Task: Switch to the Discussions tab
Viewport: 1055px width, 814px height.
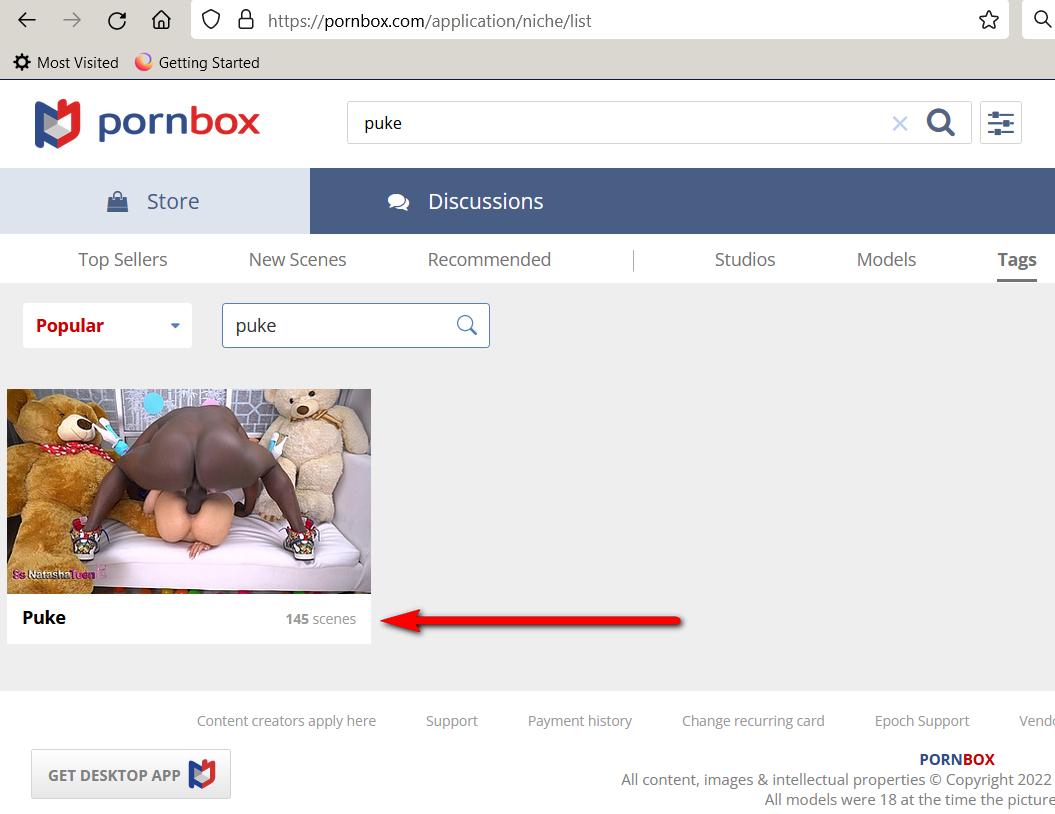Action: click(x=466, y=201)
